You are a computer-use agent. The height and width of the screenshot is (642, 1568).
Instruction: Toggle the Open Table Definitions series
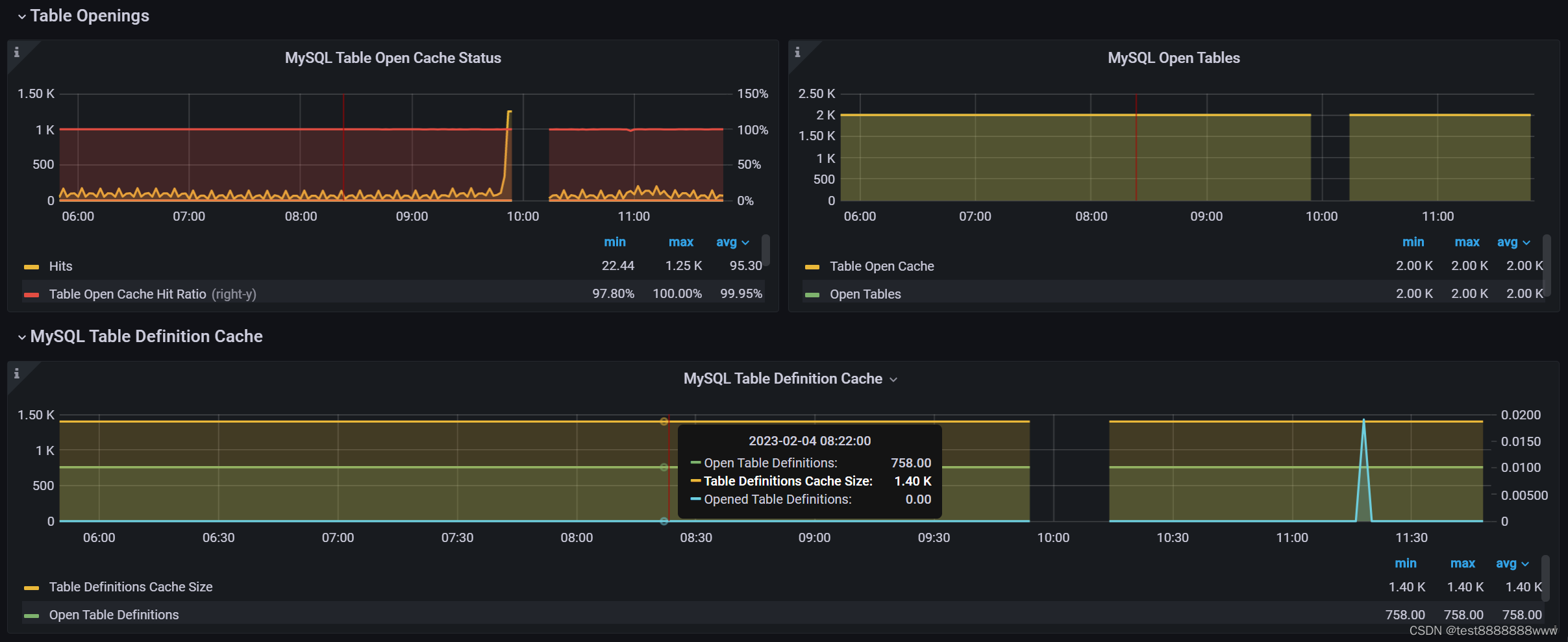coord(114,615)
